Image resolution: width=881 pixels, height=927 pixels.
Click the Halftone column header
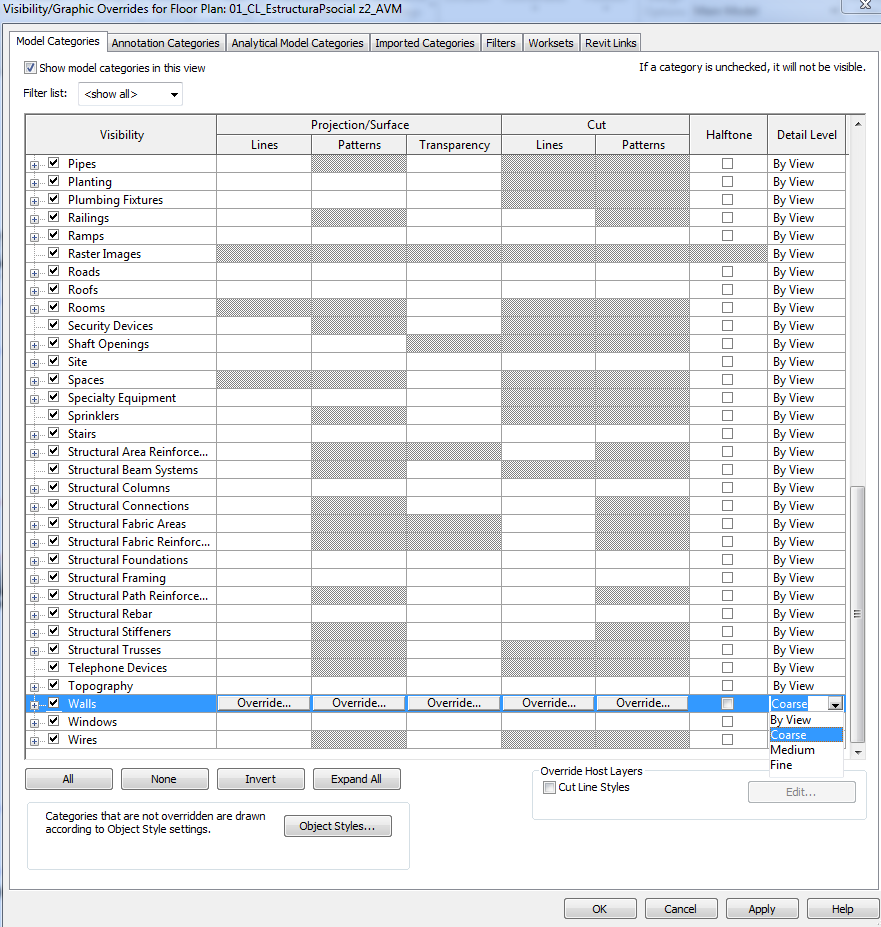(x=728, y=135)
